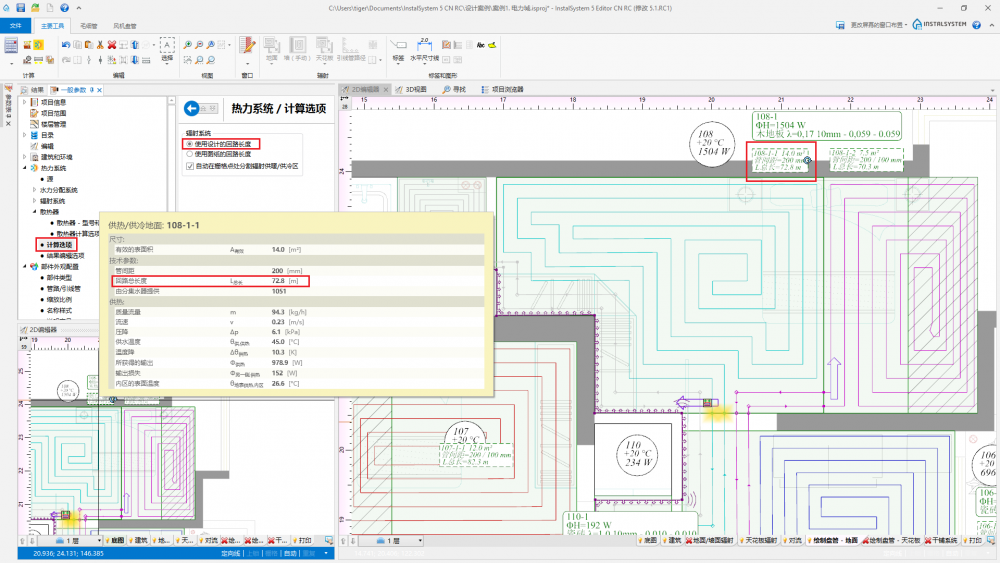The height and width of the screenshot is (563, 1000).
Task: Collapse the 热力系统 tree node
Action: [25, 168]
